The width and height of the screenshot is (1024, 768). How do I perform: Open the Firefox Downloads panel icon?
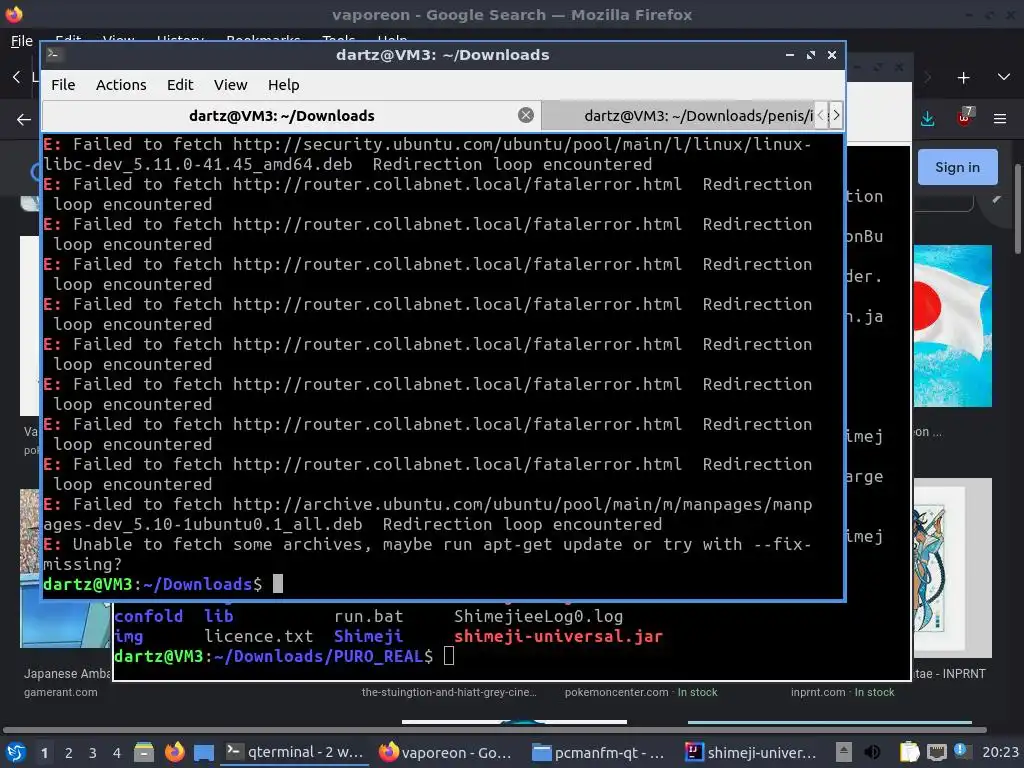tap(927, 119)
